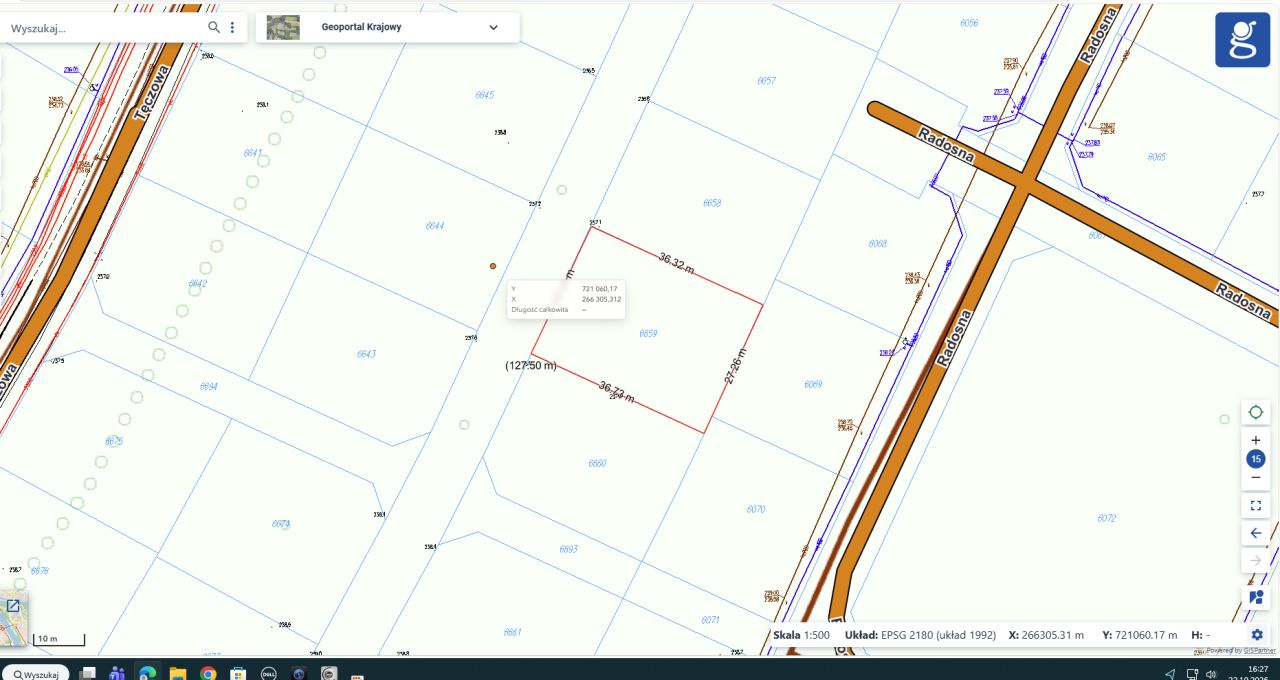Click the Y: 721060.17 m readout
1280x680 pixels.
point(1140,634)
